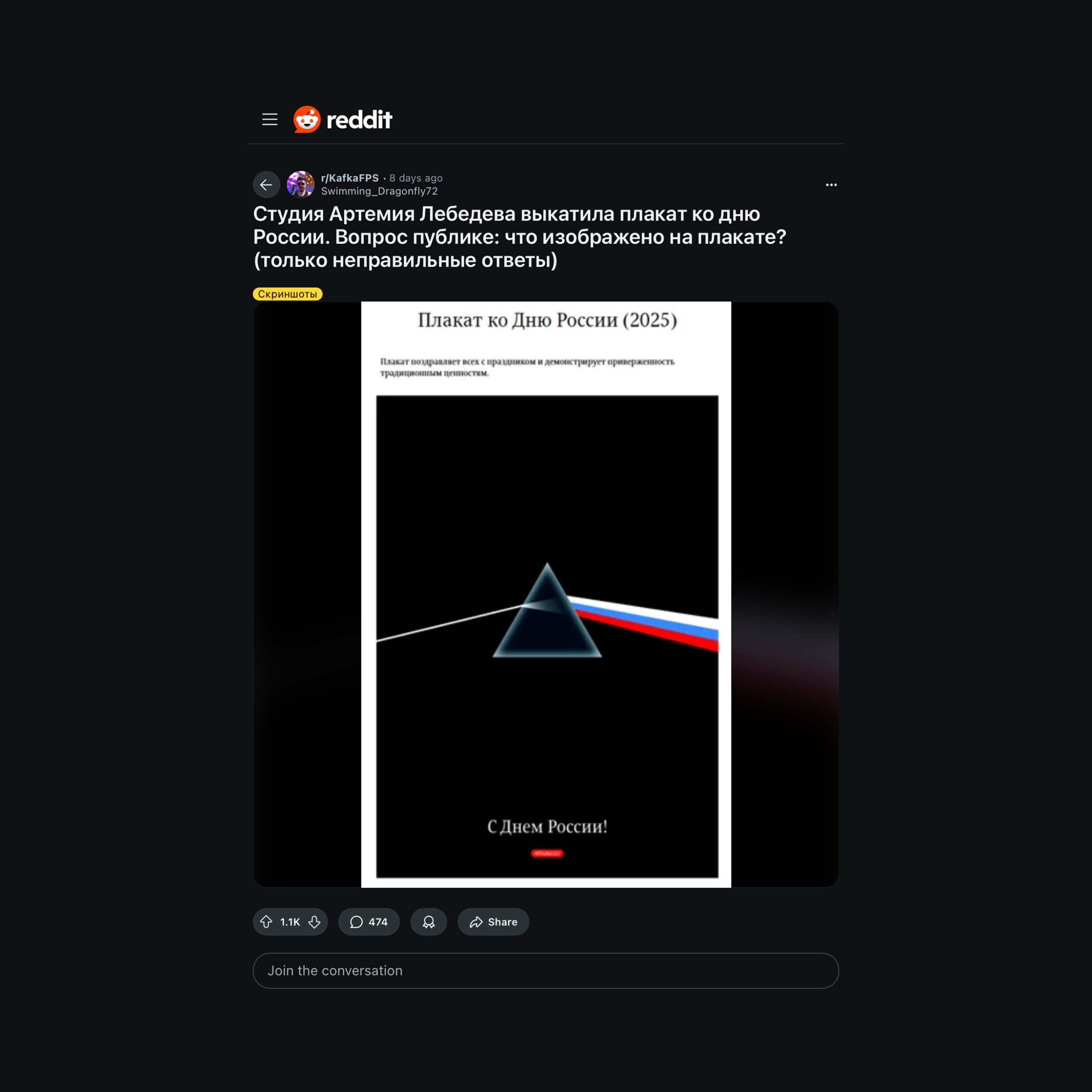Filter by the Скриншоты flair tag

pos(287,294)
